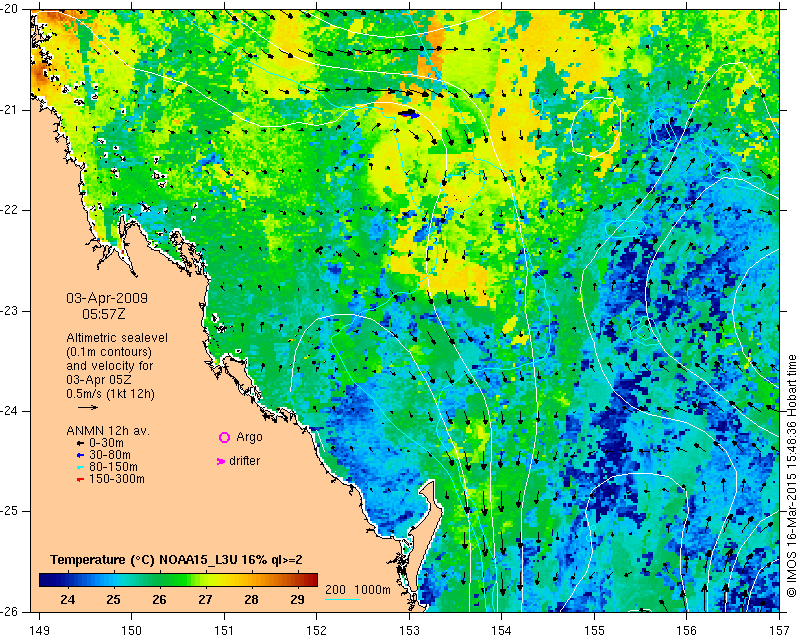This screenshot has height=640, width=800.
Task: Click colorbar tick label 26
Action: coord(159,600)
